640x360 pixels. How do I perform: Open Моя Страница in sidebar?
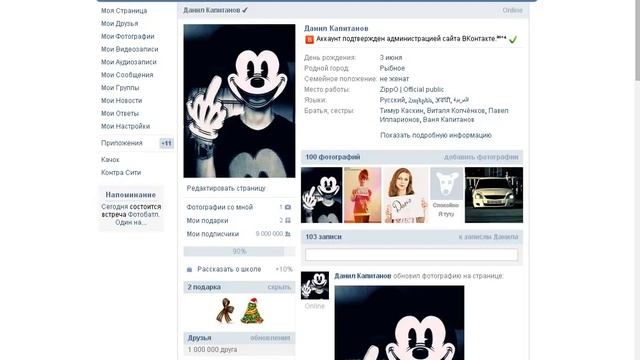point(124,11)
